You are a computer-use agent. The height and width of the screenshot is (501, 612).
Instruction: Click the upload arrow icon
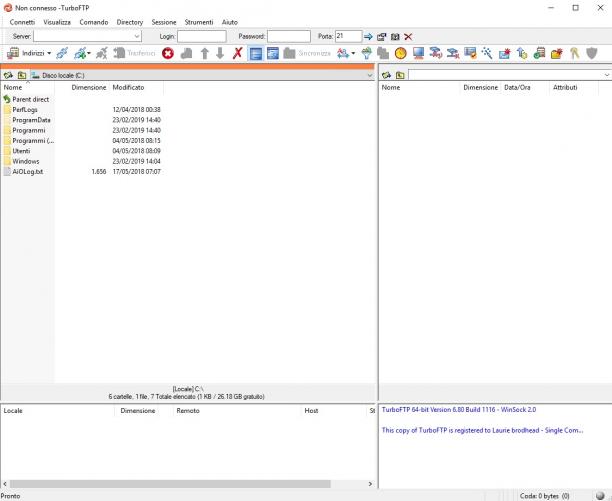(205, 53)
